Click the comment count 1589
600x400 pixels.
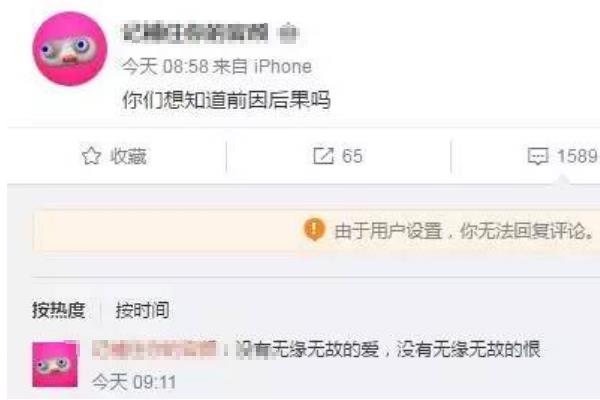pyautogui.click(x=577, y=156)
